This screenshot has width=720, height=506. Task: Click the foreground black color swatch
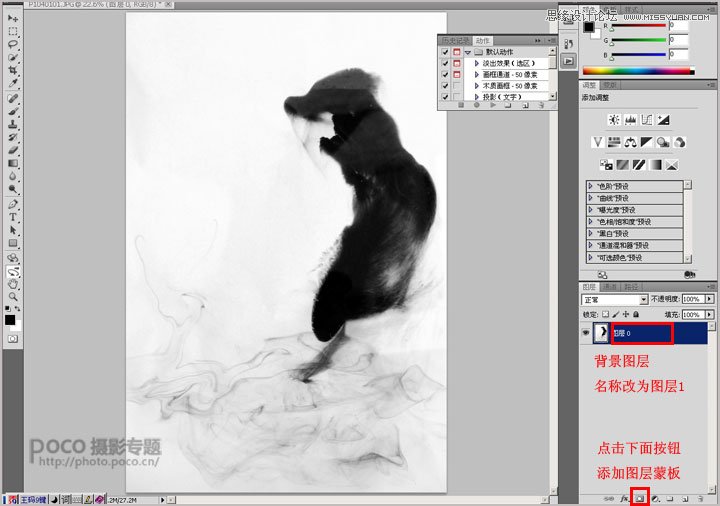pyautogui.click(x=10, y=320)
